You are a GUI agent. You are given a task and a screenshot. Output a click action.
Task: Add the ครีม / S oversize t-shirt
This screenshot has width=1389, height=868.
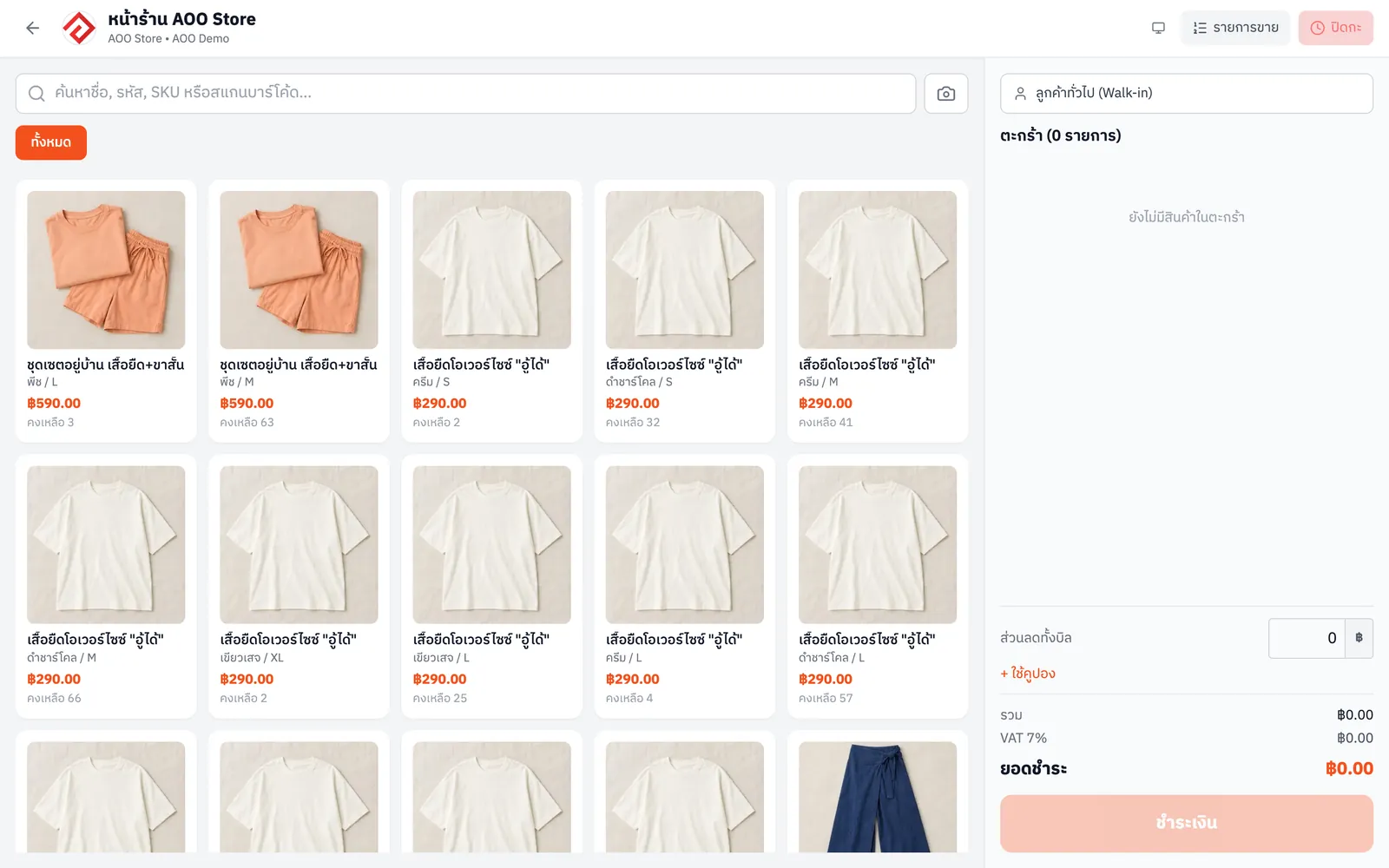click(x=491, y=311)
